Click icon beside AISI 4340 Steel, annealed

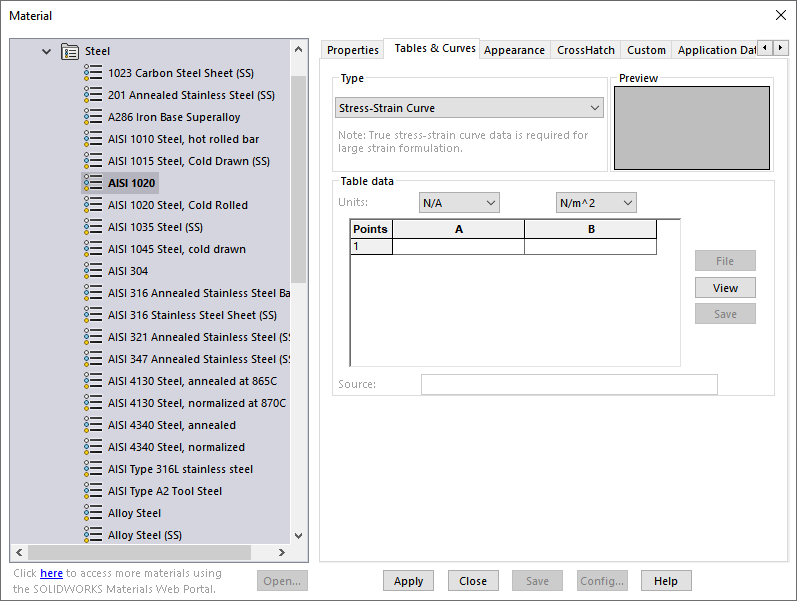point(93,425)
